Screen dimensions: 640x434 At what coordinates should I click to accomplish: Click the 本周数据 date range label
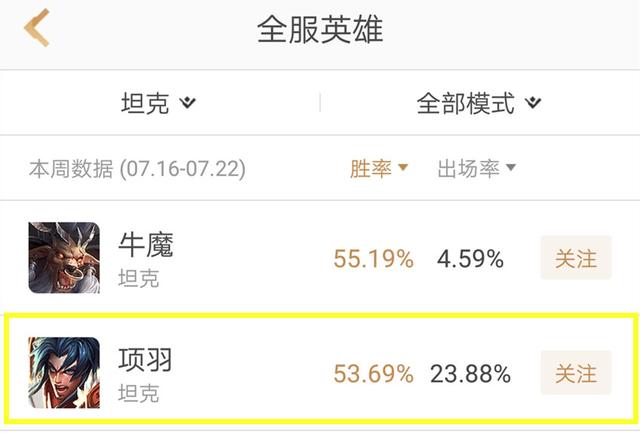pos(137,168)
